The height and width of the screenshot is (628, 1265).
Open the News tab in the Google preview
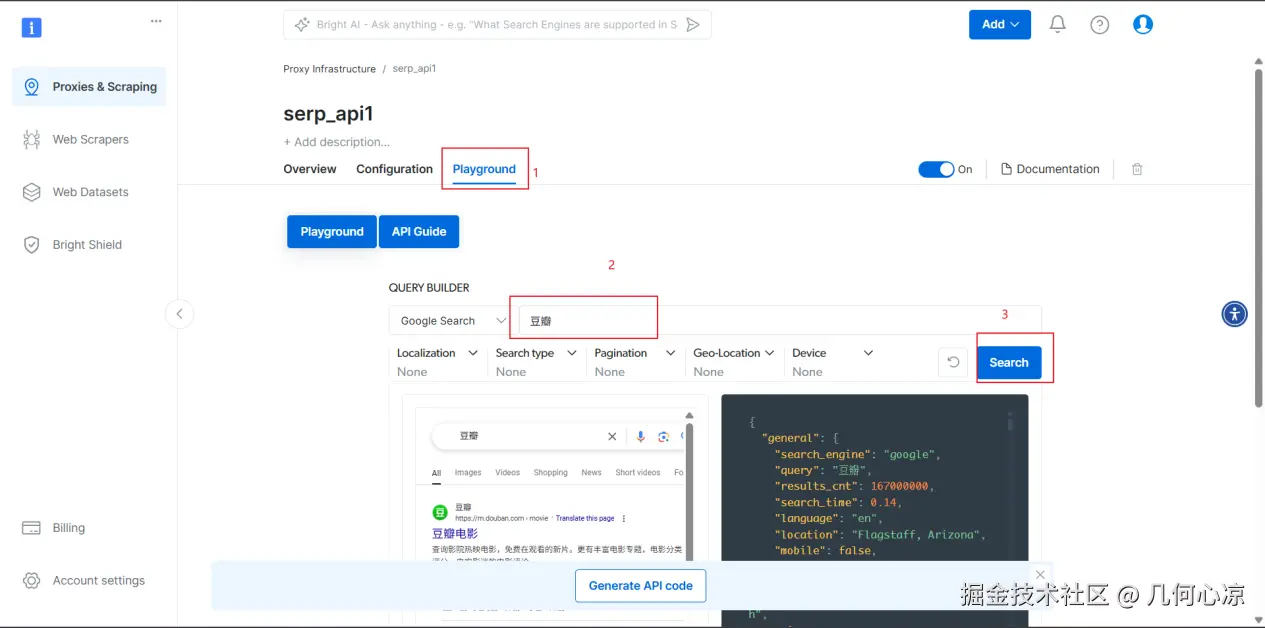point(592,472)
